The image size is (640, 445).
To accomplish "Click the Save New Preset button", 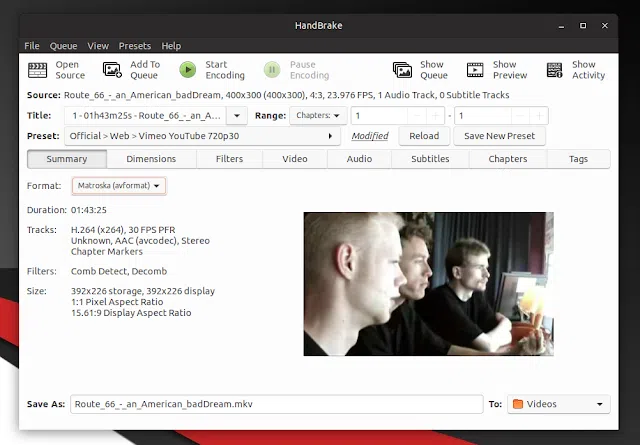I will [x=499, y=136].
